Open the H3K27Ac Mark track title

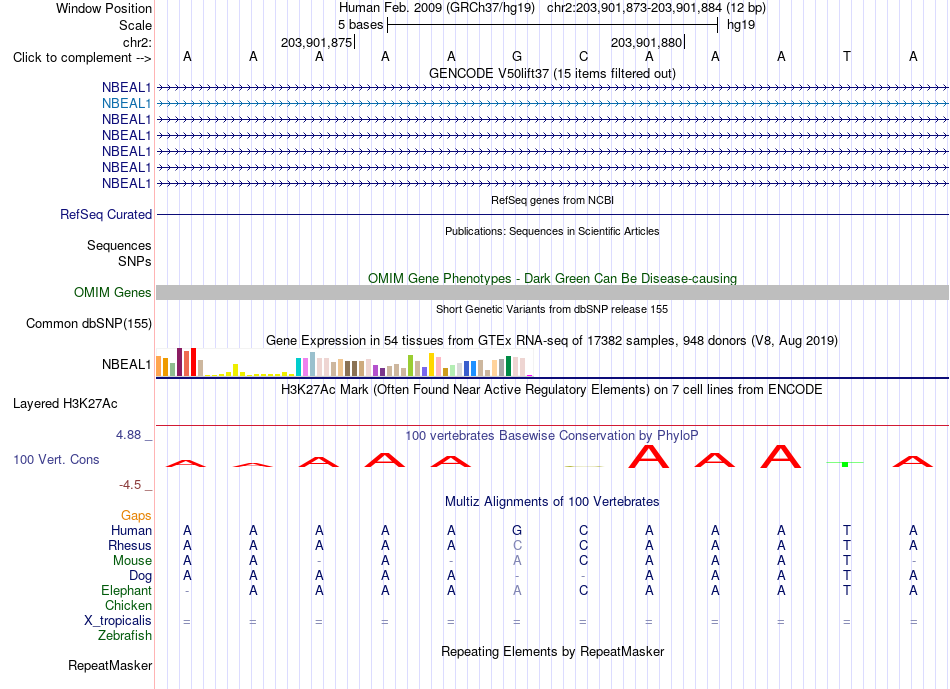coord(552,390)
